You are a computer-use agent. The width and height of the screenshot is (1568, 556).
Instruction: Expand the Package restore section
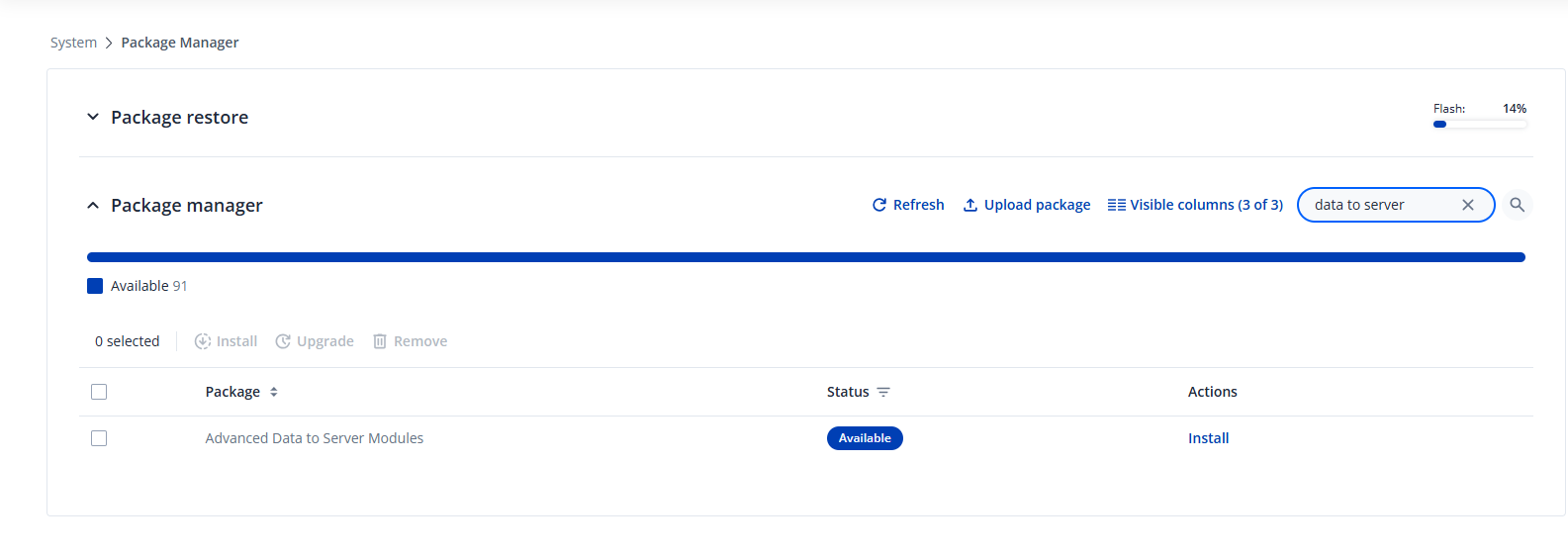coord(93,117)
